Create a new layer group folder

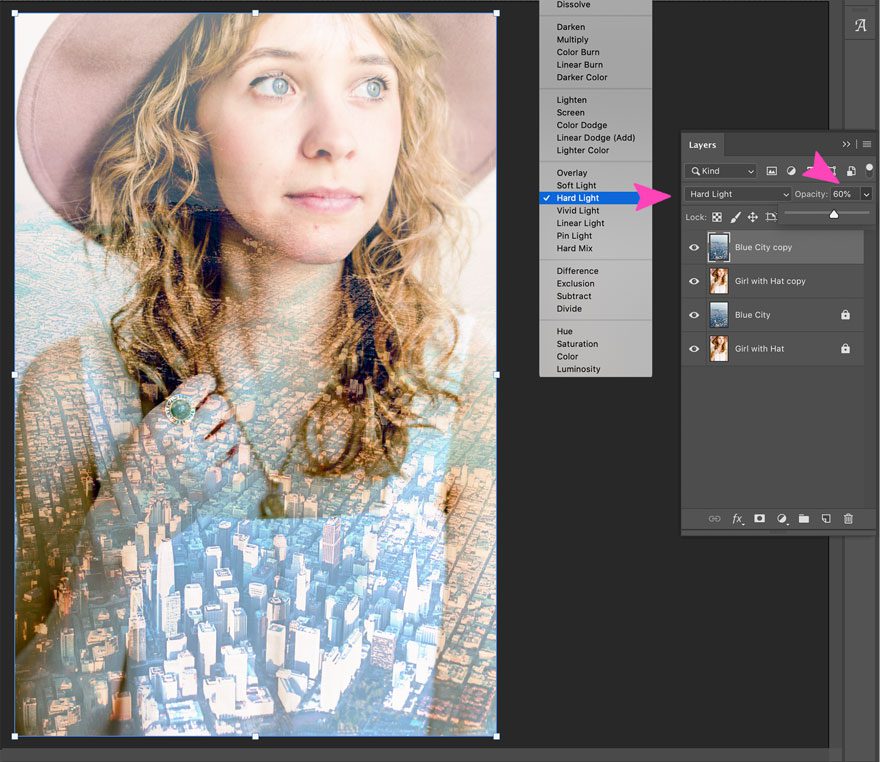pos(804,518)
